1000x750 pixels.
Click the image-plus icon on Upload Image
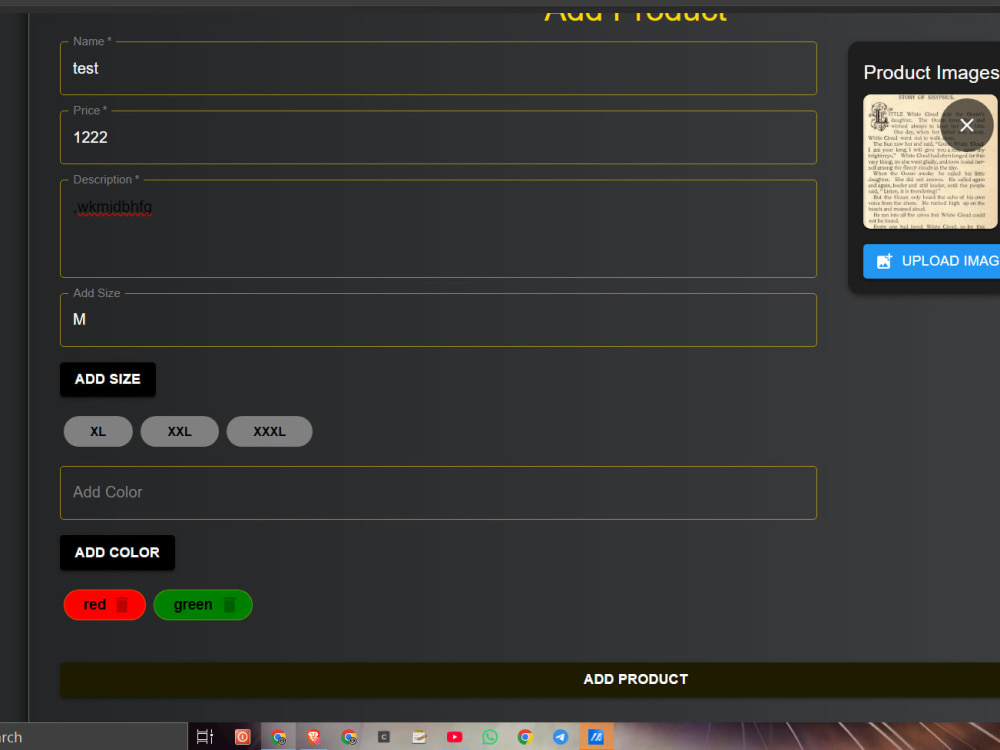(884, 261)
